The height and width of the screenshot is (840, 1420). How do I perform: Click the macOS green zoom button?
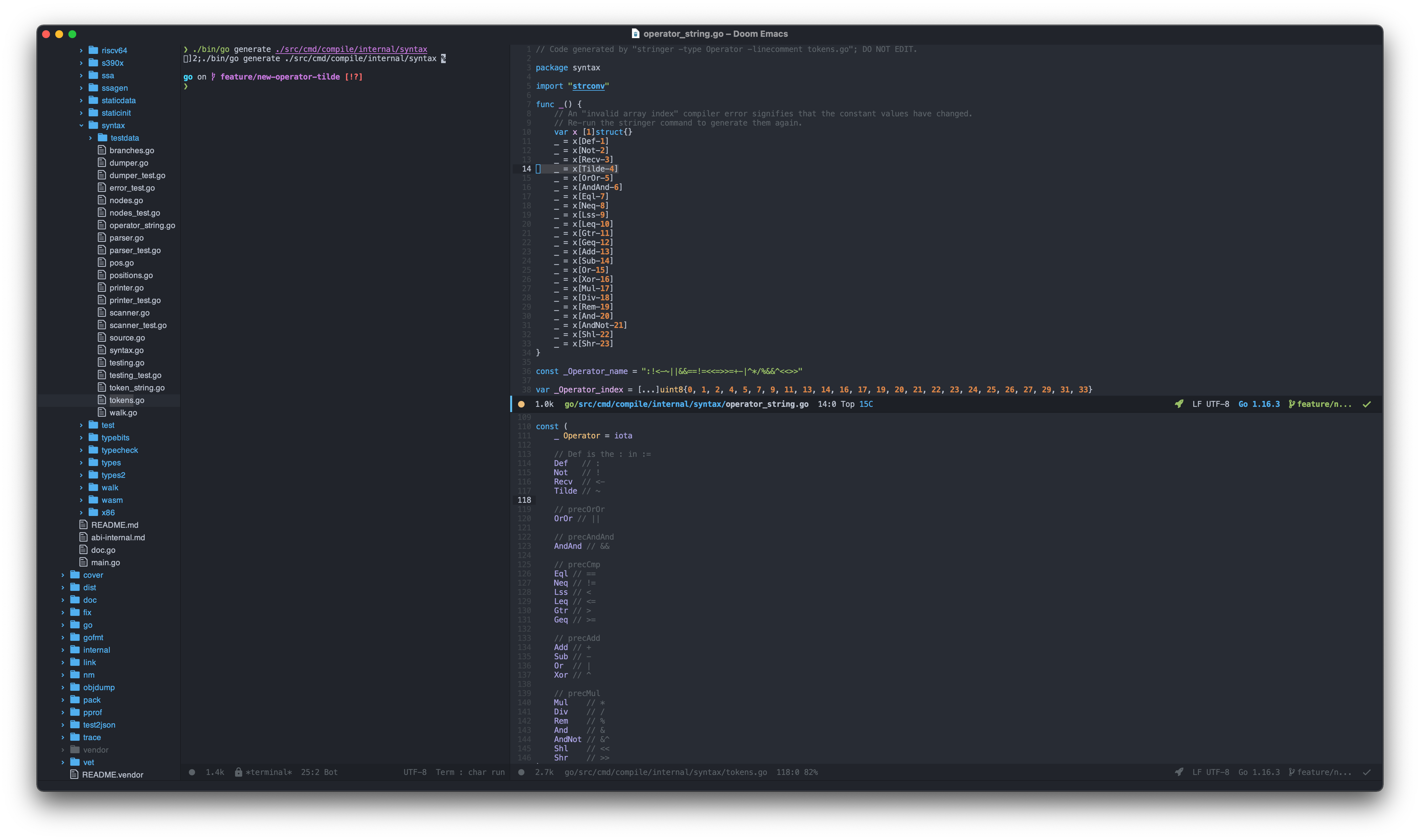coord(72,34)
